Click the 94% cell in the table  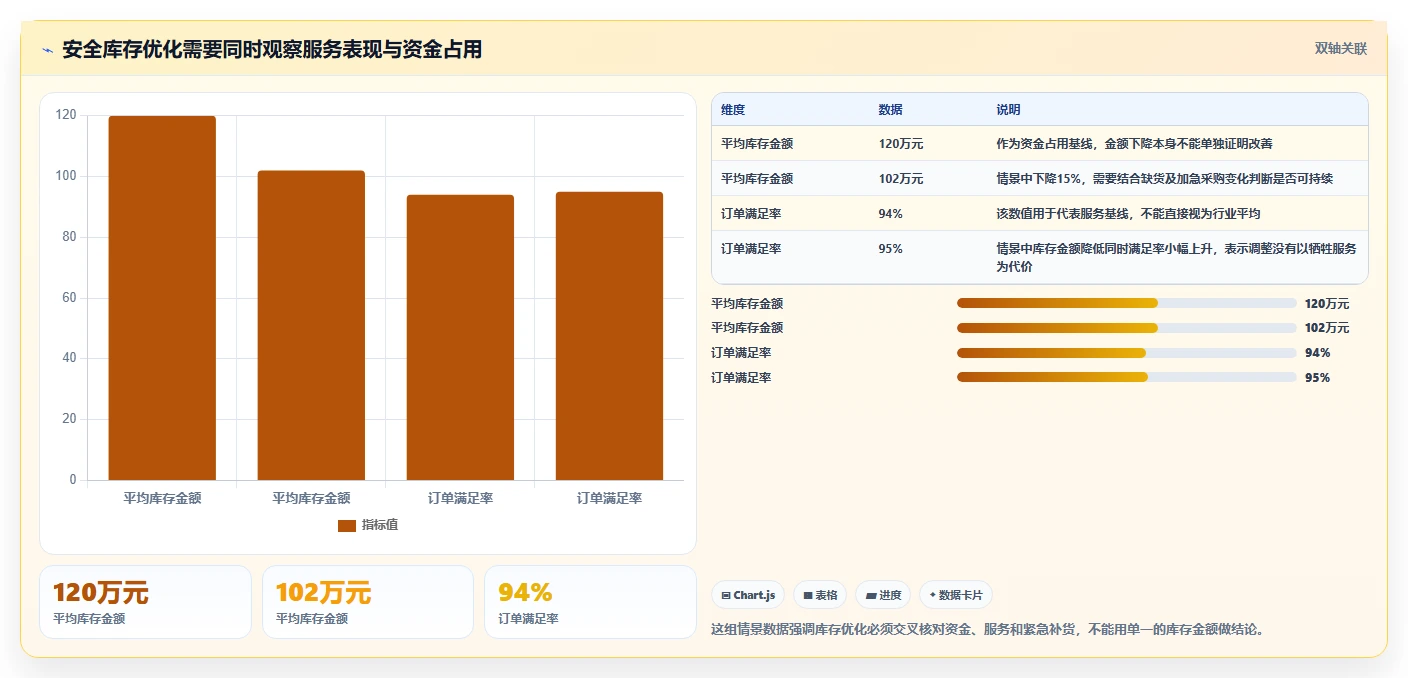[890, 214]
